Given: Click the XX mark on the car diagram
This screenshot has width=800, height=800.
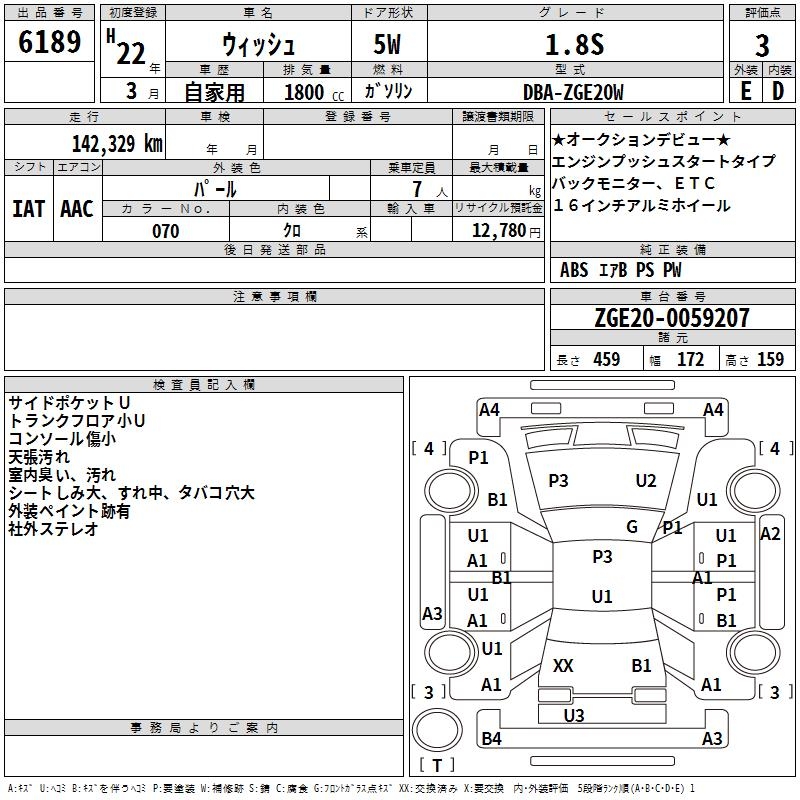Looking at the screenshot, I should [x=563, y=665].
